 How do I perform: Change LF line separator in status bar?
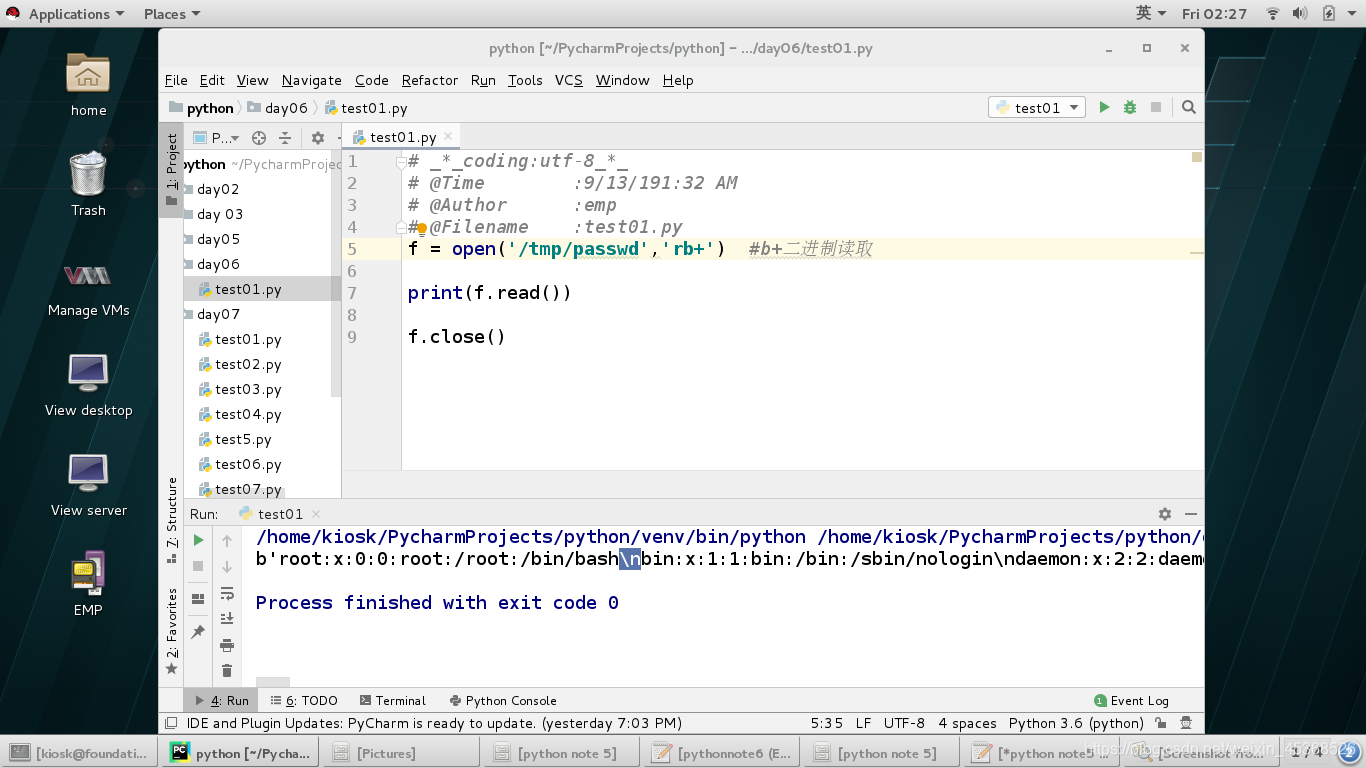[863, 723]
